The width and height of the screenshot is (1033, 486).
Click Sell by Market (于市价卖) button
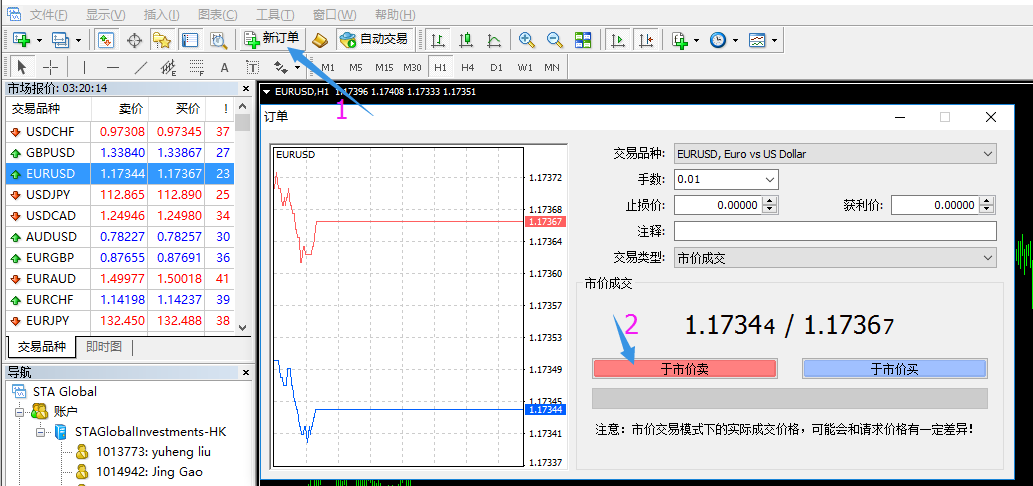684,369
